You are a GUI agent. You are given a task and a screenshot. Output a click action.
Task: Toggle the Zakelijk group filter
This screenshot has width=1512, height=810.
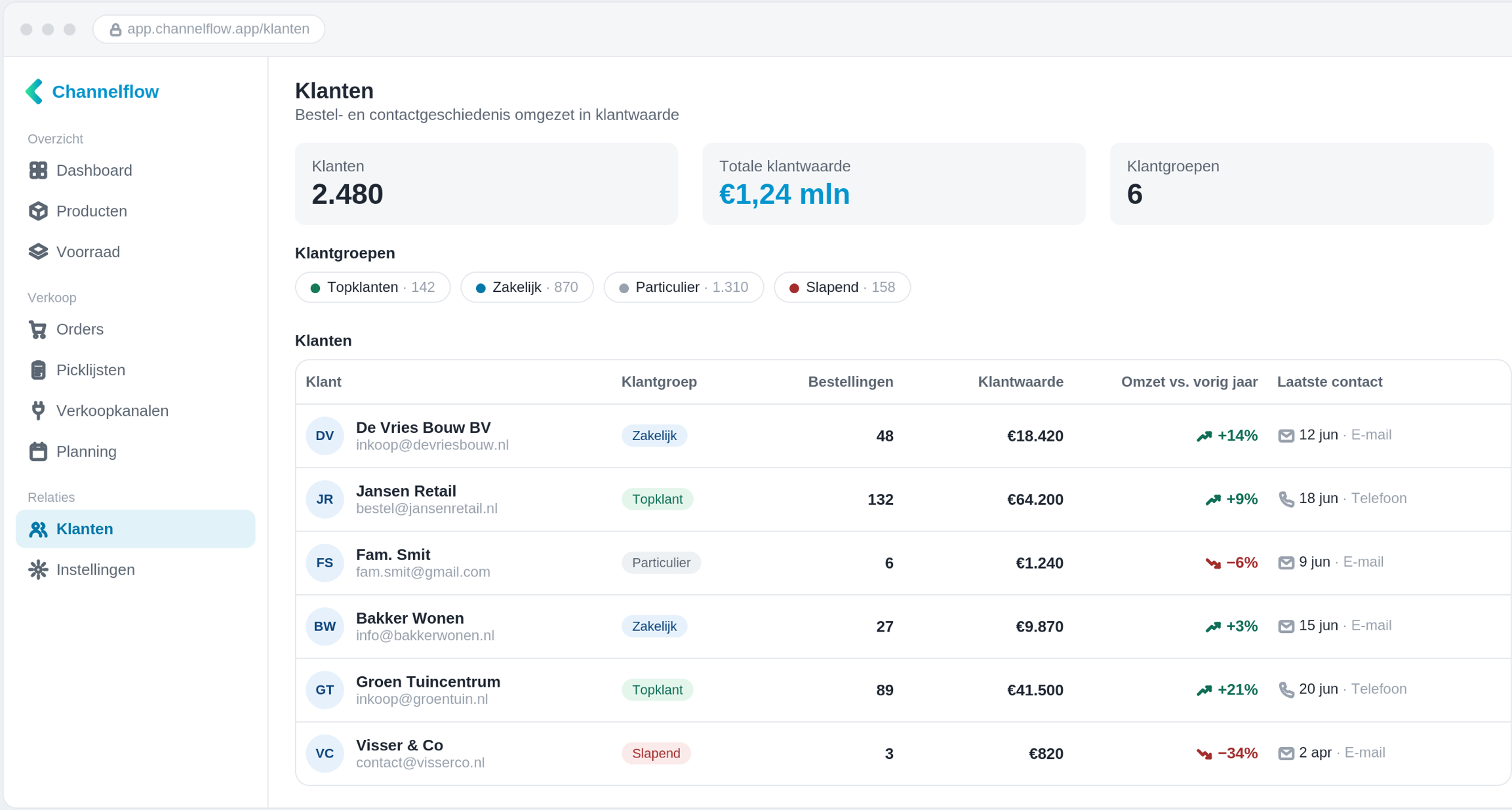527,287
